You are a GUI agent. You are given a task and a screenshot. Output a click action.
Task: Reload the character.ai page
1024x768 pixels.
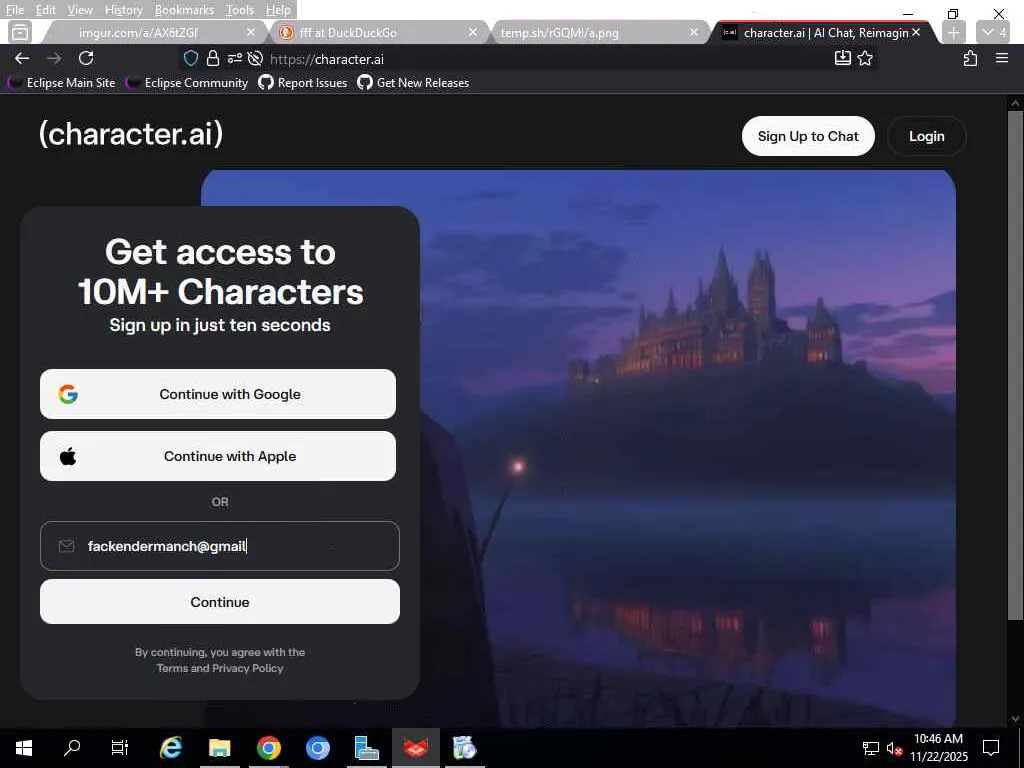point(86,58)
